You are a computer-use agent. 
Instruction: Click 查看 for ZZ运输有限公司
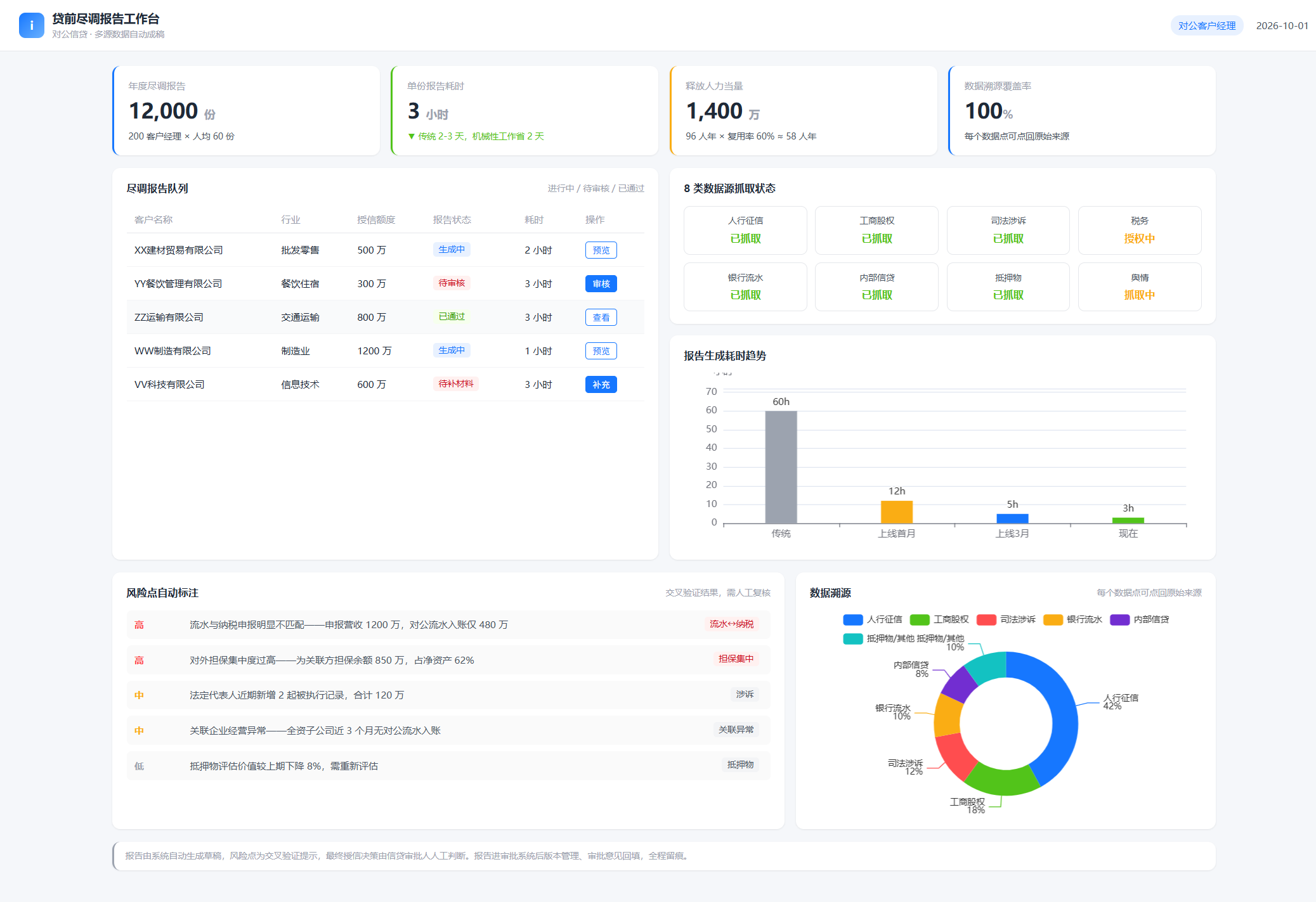pos(601,318)
